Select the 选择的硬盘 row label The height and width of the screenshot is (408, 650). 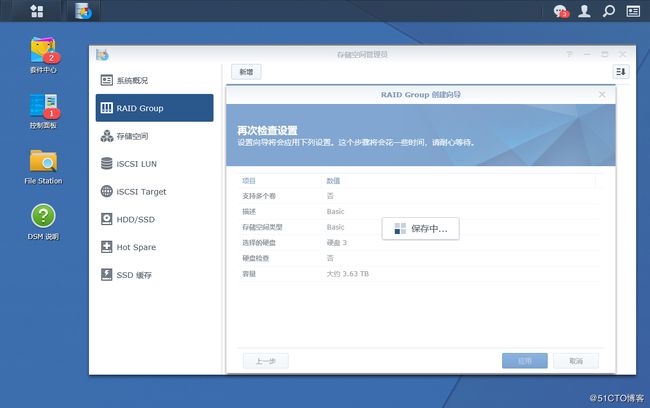(x=259, y=243)
